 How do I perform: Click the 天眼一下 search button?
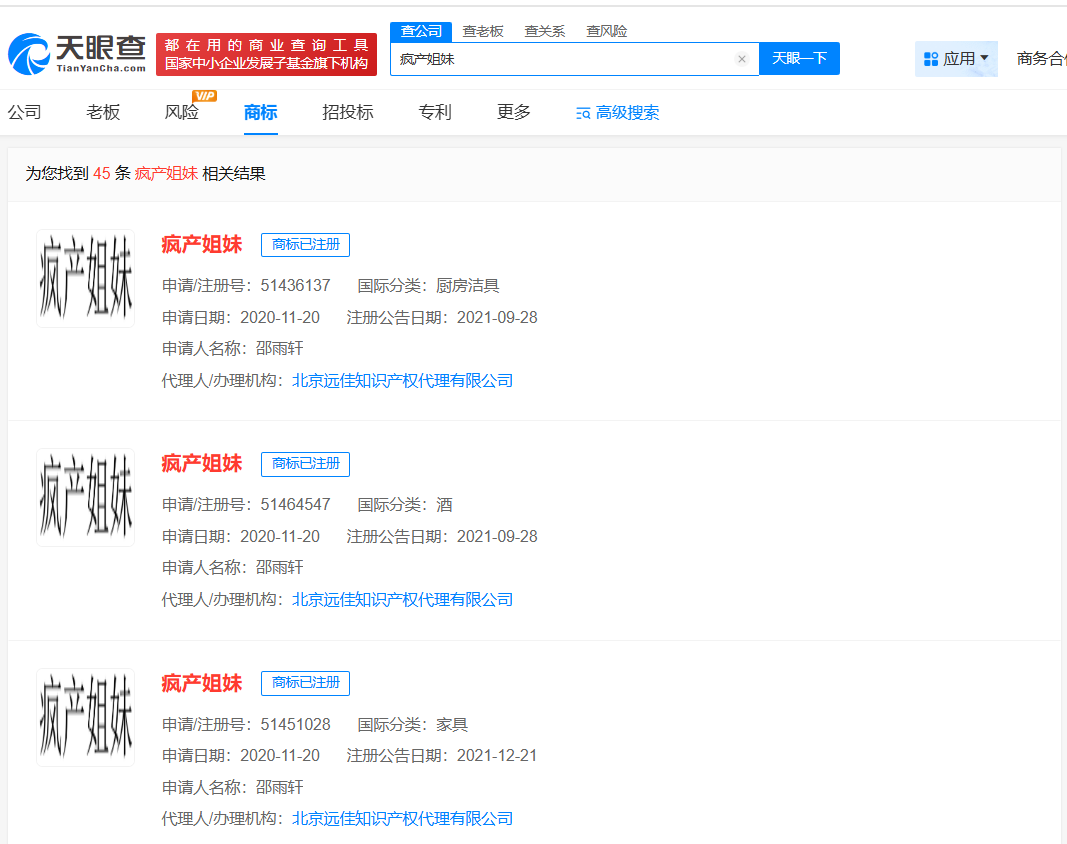pyautogui.click(x=799, y=59)
